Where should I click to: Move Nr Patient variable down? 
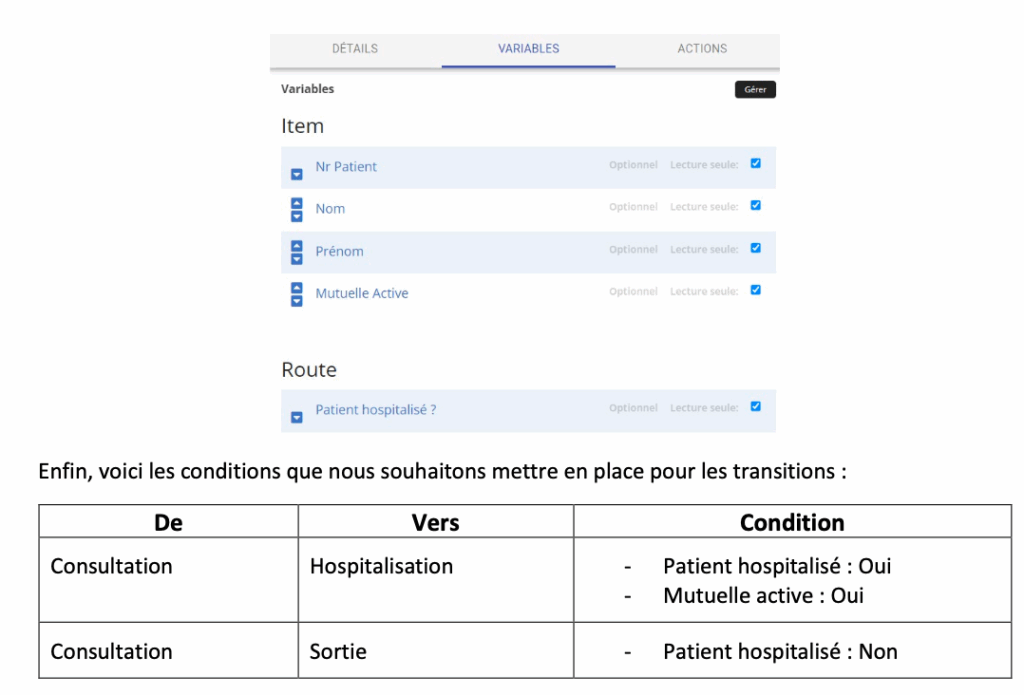[x=296, y=174]
